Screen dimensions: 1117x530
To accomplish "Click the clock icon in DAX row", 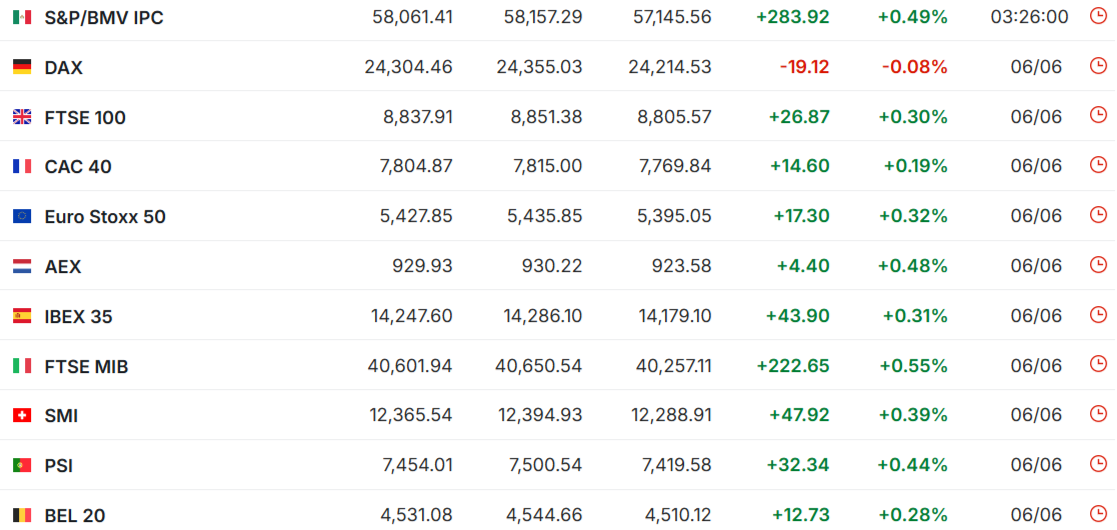I will 1098,66.
